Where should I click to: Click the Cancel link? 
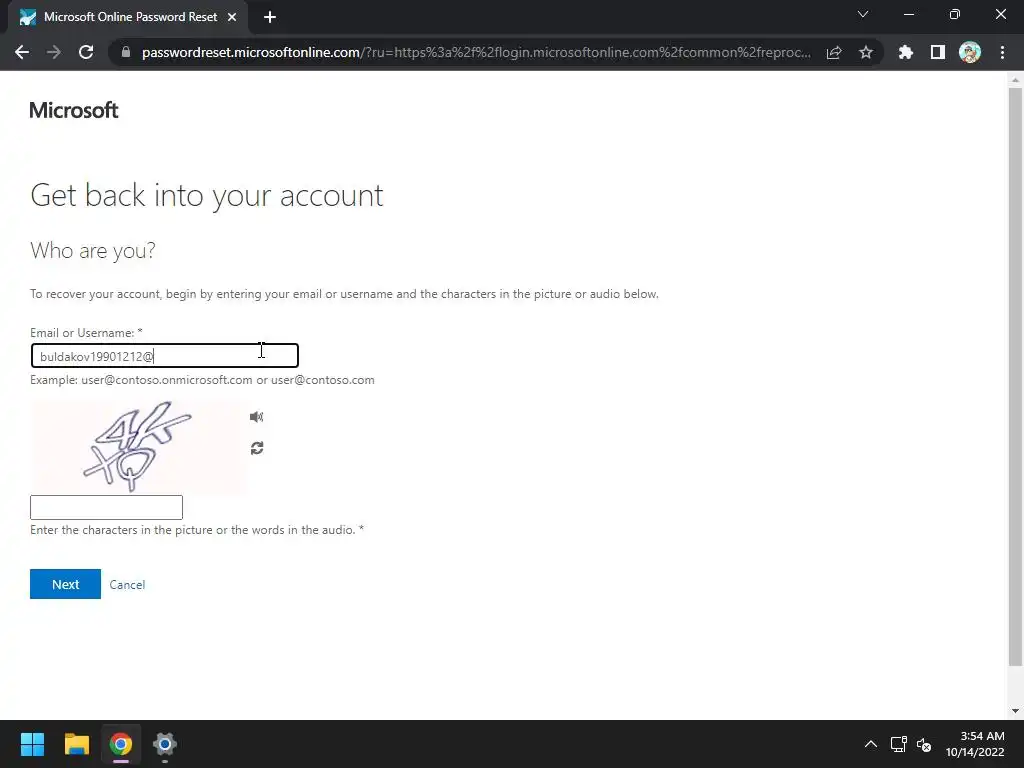coord(127,584)
